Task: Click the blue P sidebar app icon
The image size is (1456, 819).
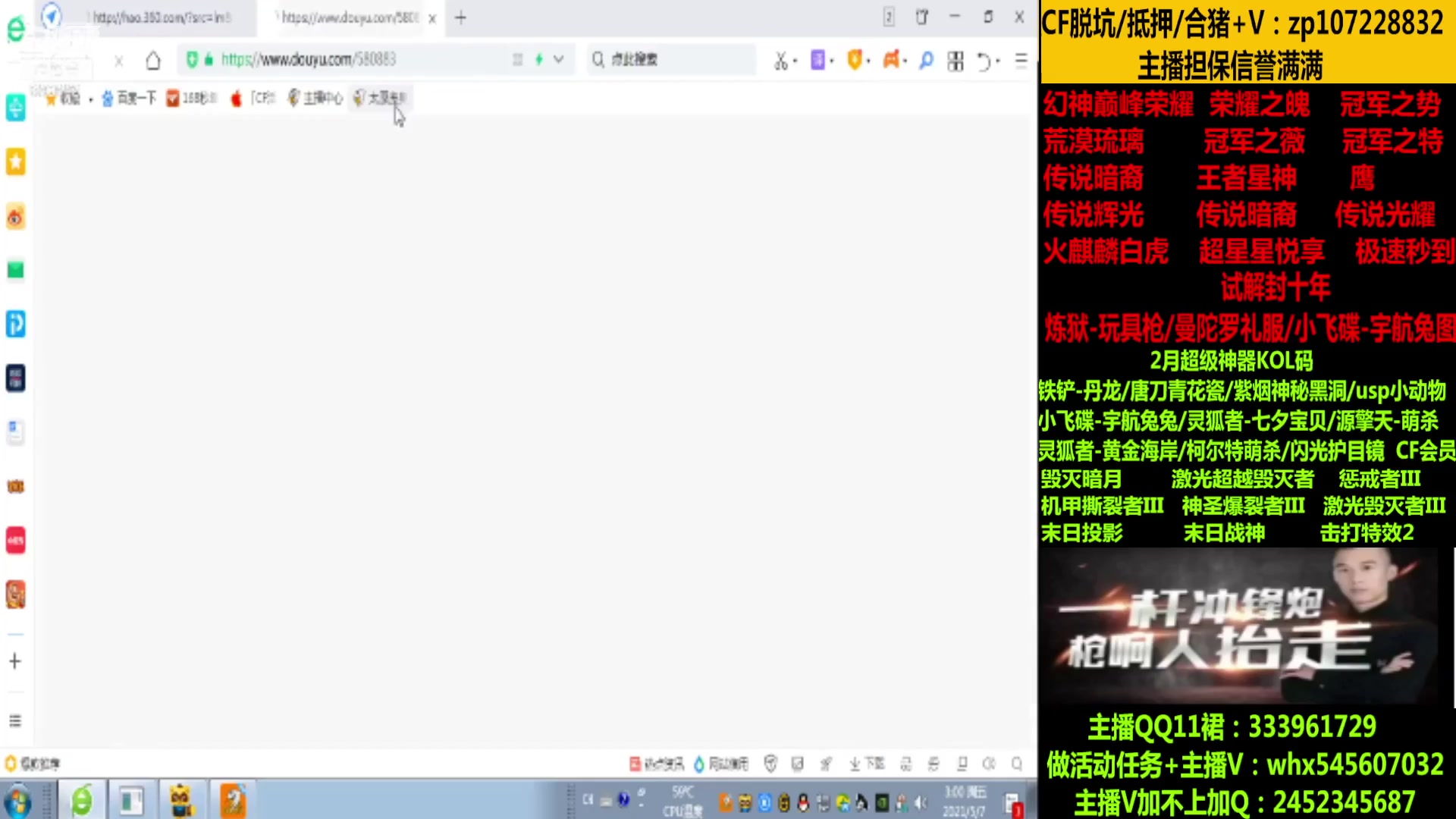Action: pos(16,324)
